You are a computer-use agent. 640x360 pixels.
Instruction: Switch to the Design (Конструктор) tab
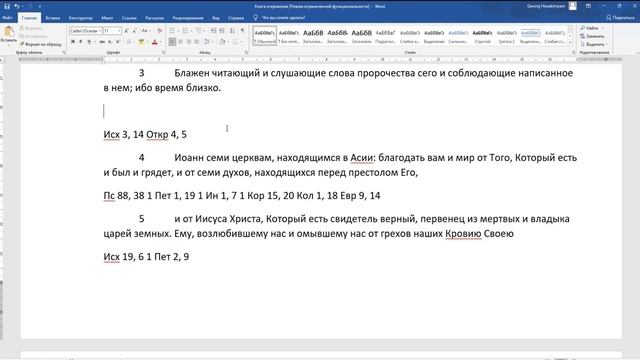[x=80, y=18]
